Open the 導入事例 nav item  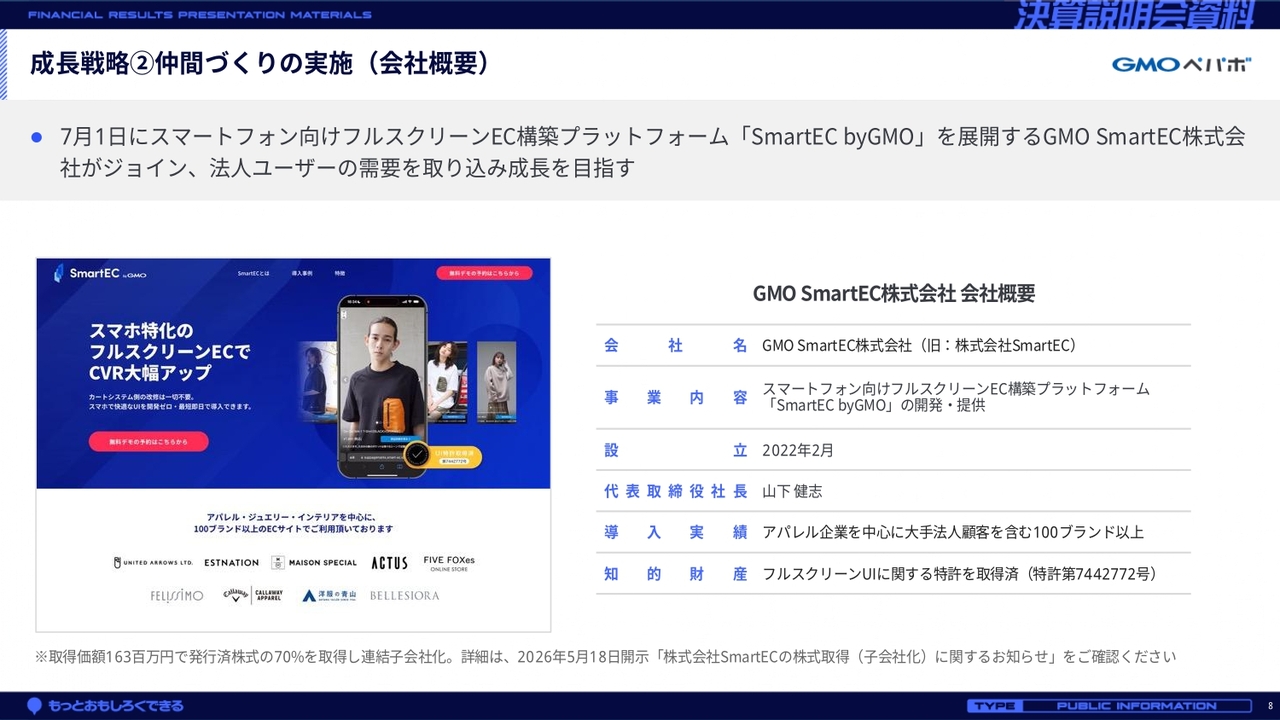coord(302,273)
